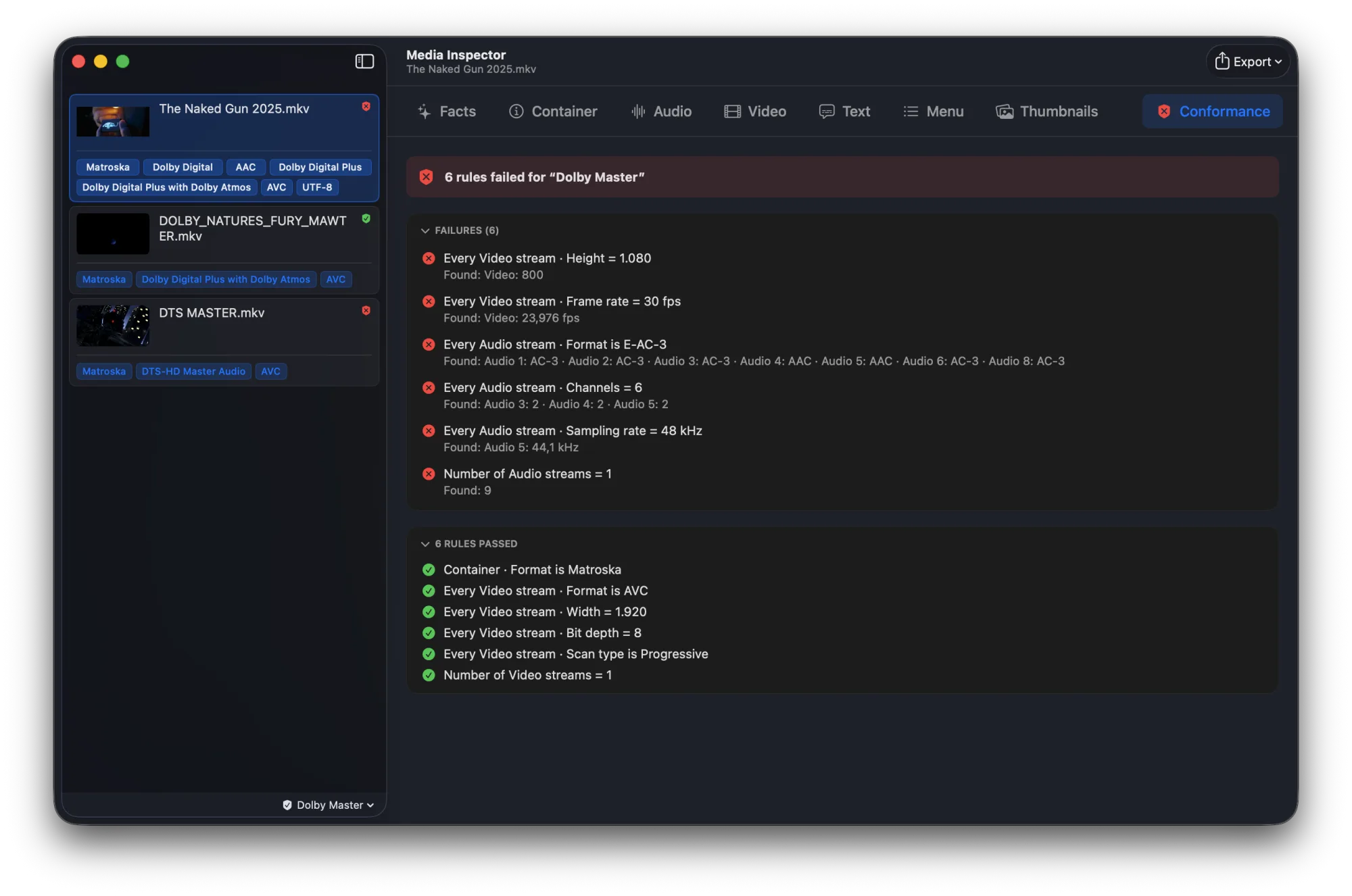Click fail icon beside Channels = 6 rule
This screenshot has width=1352, height=896.
(429, 388)
